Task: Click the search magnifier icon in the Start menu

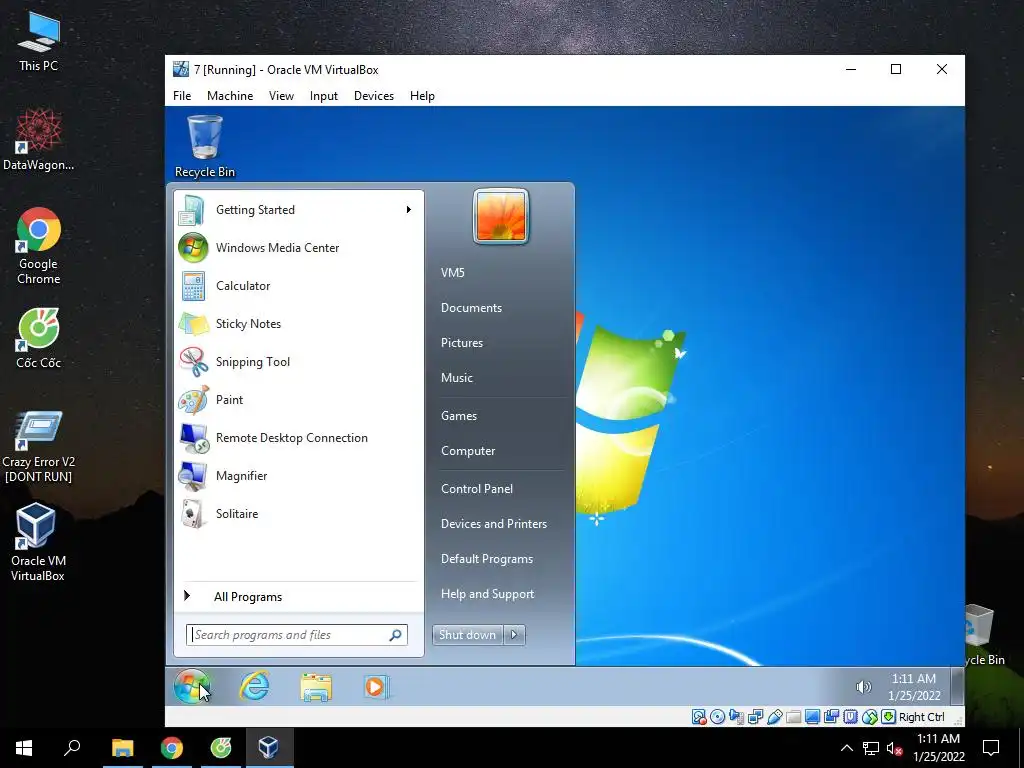Action: (396, 635)
